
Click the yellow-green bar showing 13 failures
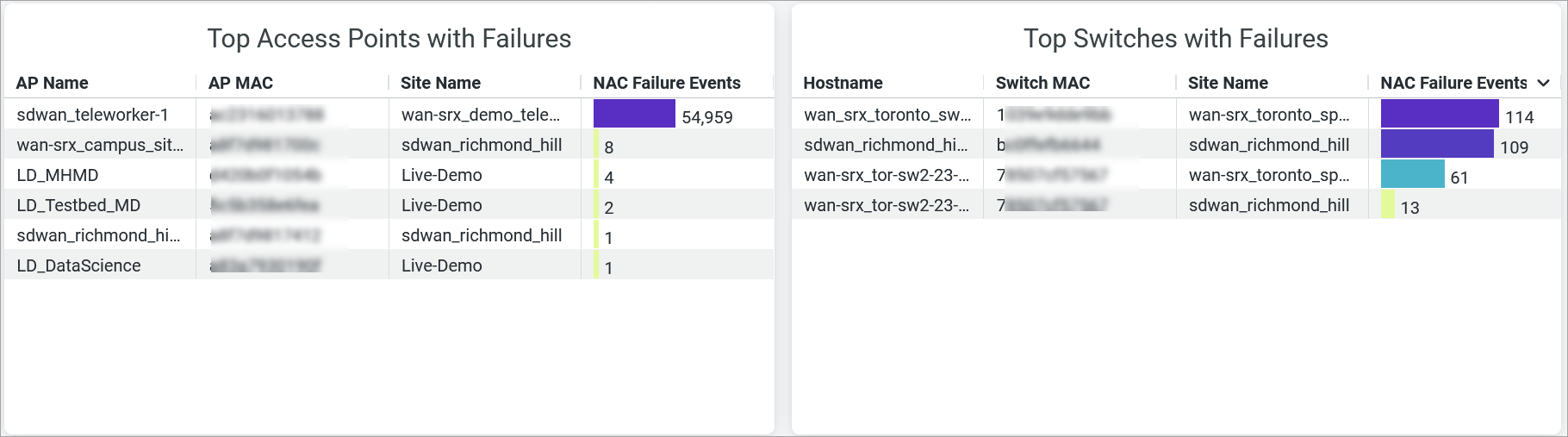click(1387, 204)
